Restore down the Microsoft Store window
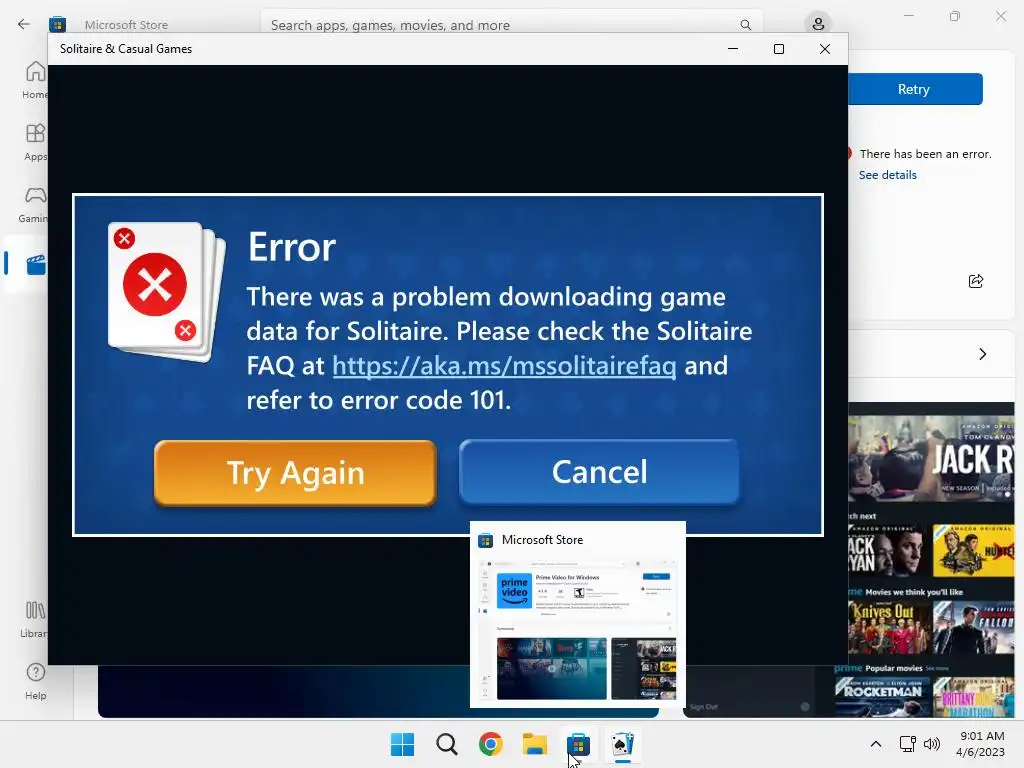 click(x=955, y=16)
